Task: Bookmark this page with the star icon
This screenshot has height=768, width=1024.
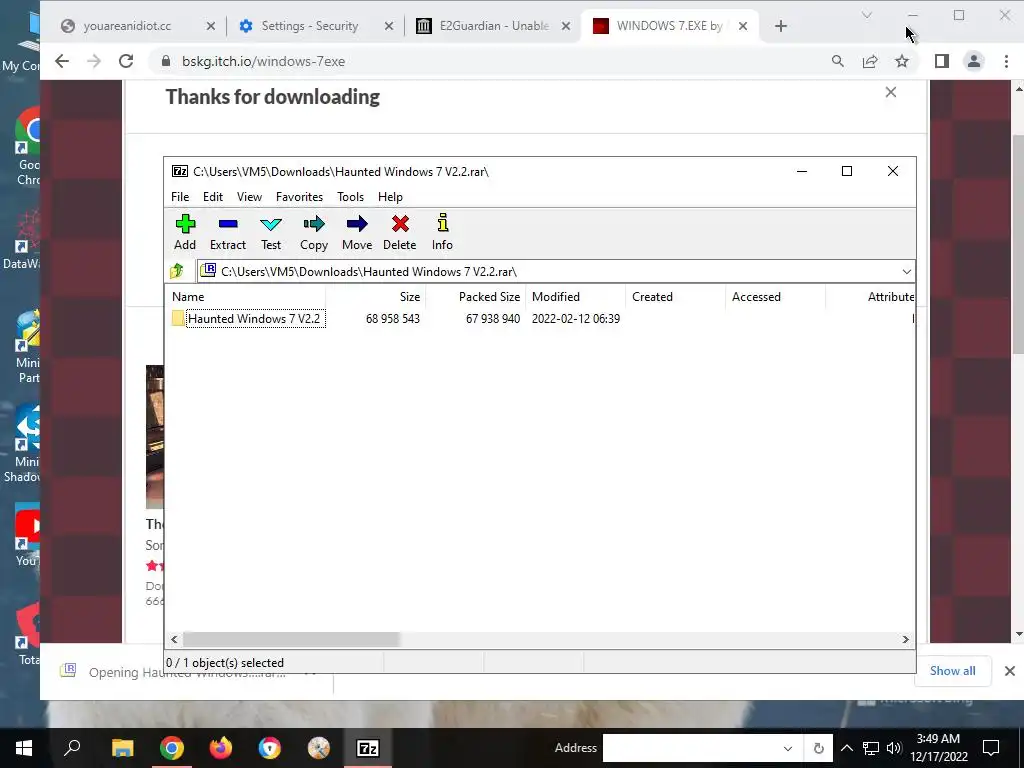Action: tap(902, 61)
